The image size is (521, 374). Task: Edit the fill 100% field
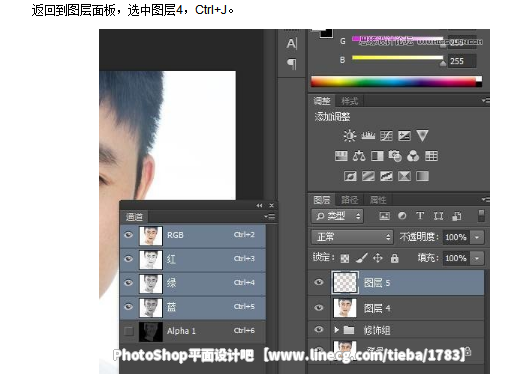point(456,258)
